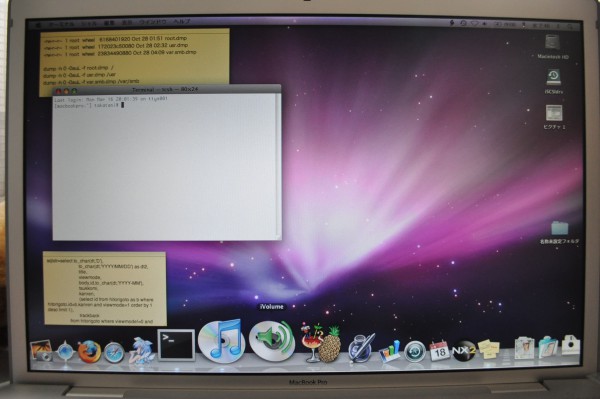The image size is (600, 399).
Task: Open Firefox from the Dock
Action: (89, 351)
